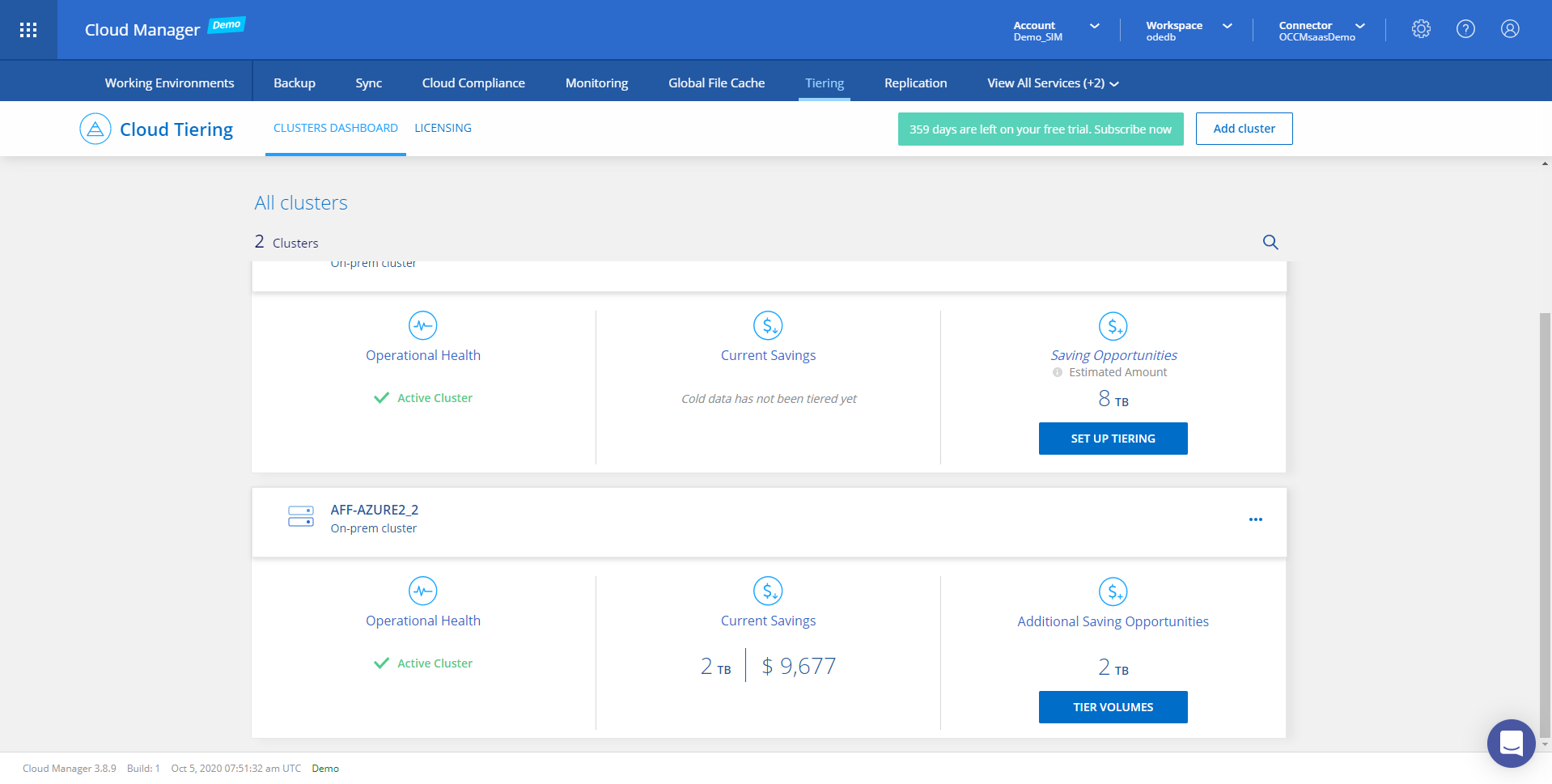Viewport: 1552px width, 784px height.
Task: Open the settings gear icon
Action: [1421, 29]
